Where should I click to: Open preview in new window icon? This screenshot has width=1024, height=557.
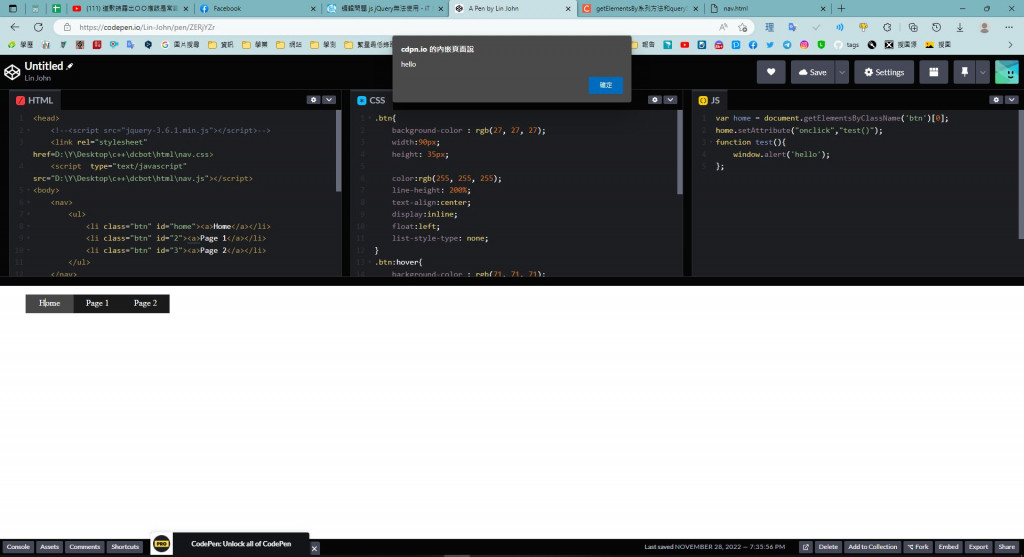tap(805, 547)
